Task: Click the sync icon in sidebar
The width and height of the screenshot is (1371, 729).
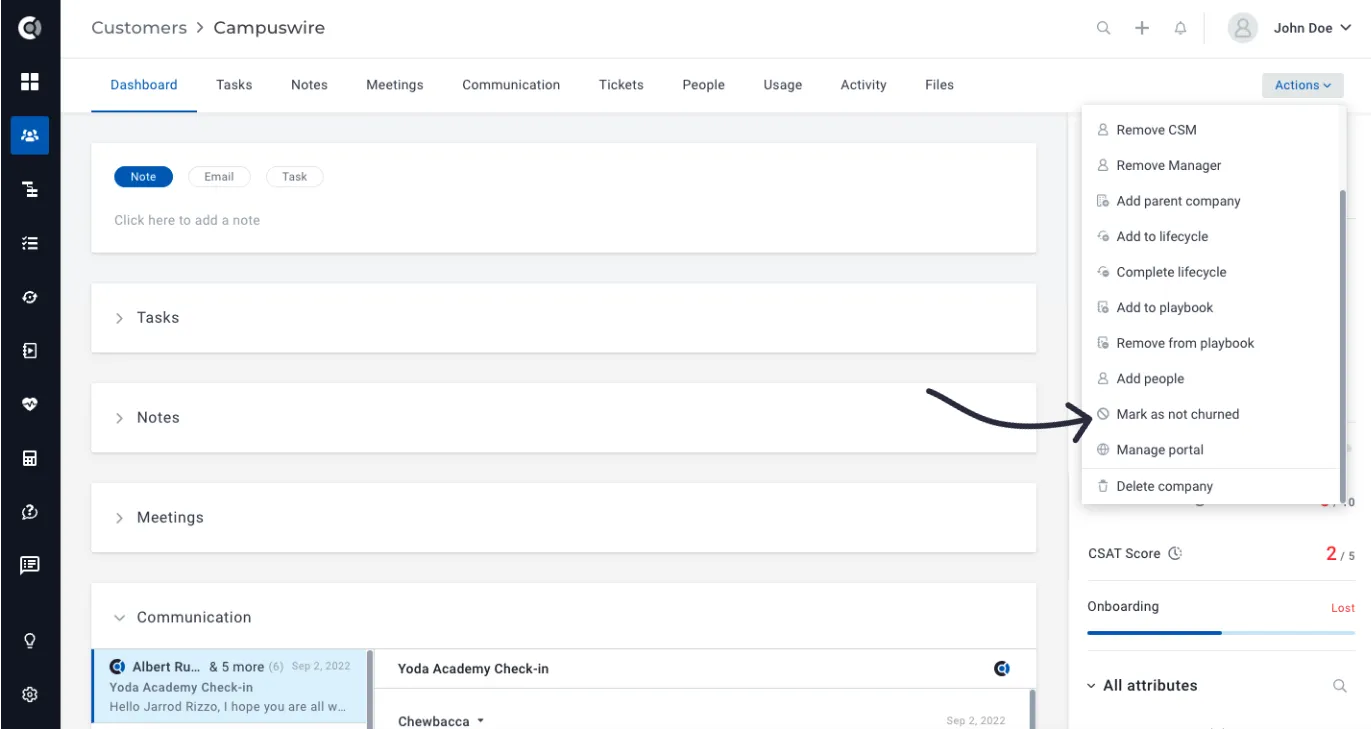Action: pos(30,297)
